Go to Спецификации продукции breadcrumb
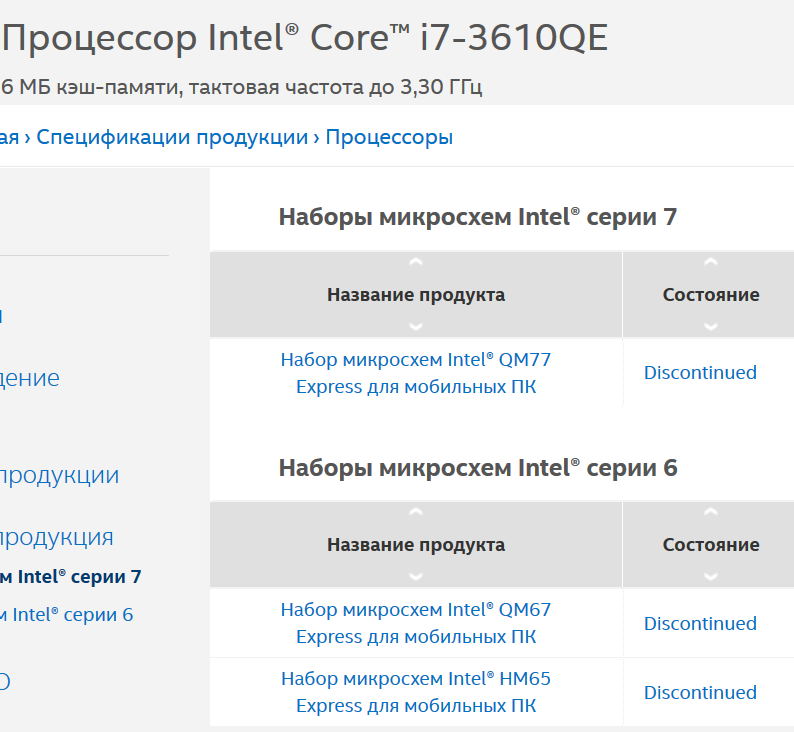794x732 pixels. [x=172, y=137]
